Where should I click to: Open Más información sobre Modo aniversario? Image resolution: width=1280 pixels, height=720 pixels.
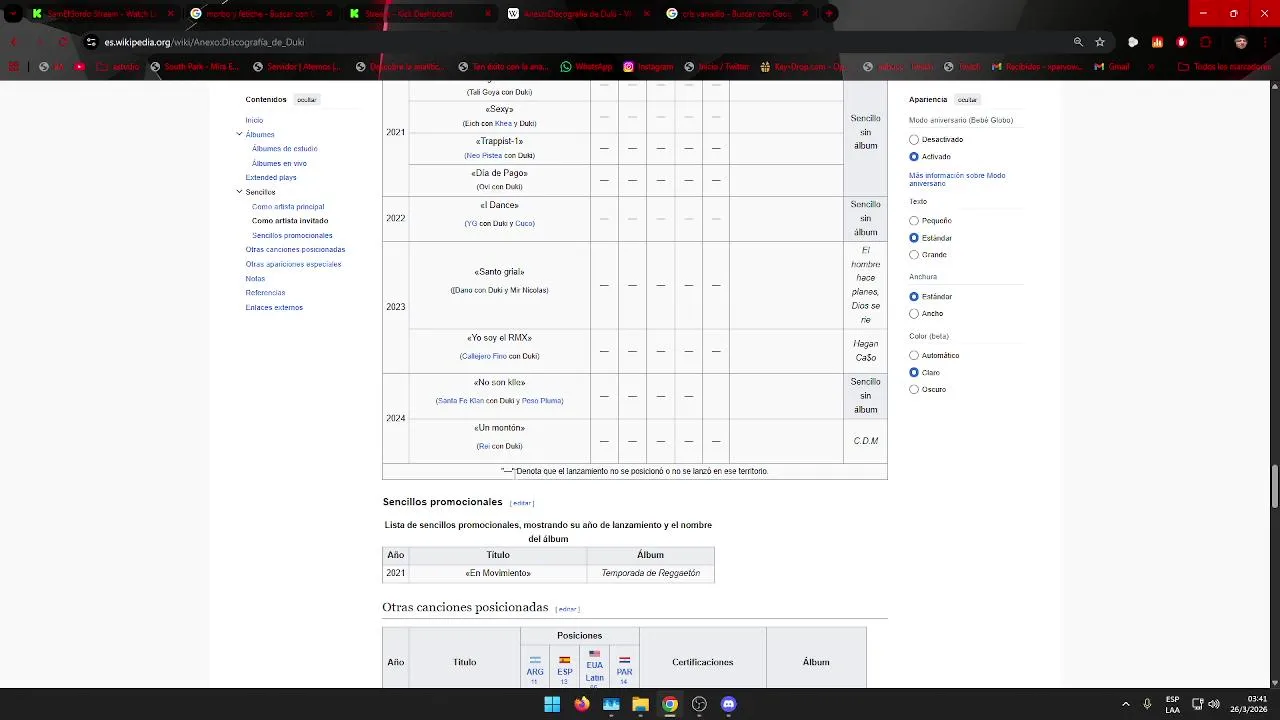(957, 180)
